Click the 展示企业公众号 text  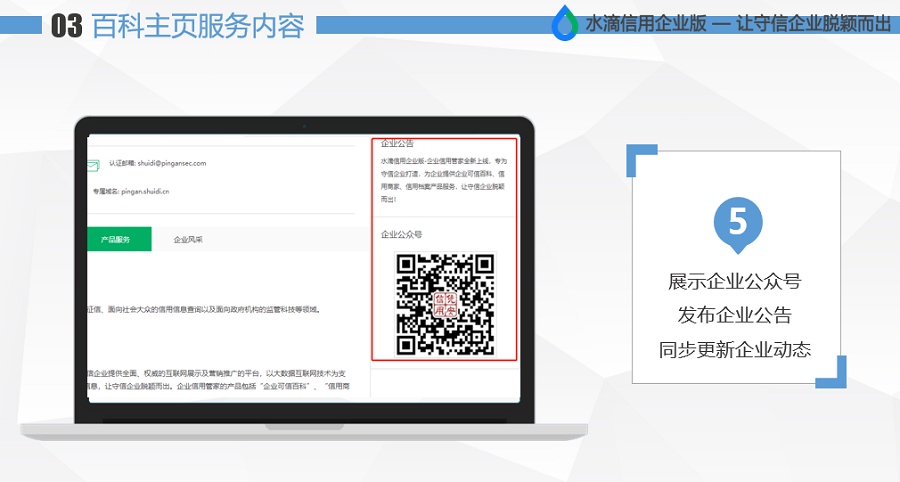coord(735,281)
